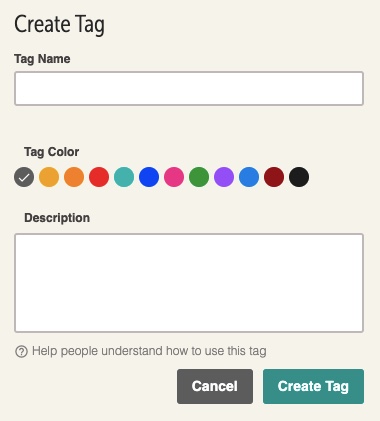380x421 pixels.
Task: Select the light blue tag color
Action: (x=249, y=177)
